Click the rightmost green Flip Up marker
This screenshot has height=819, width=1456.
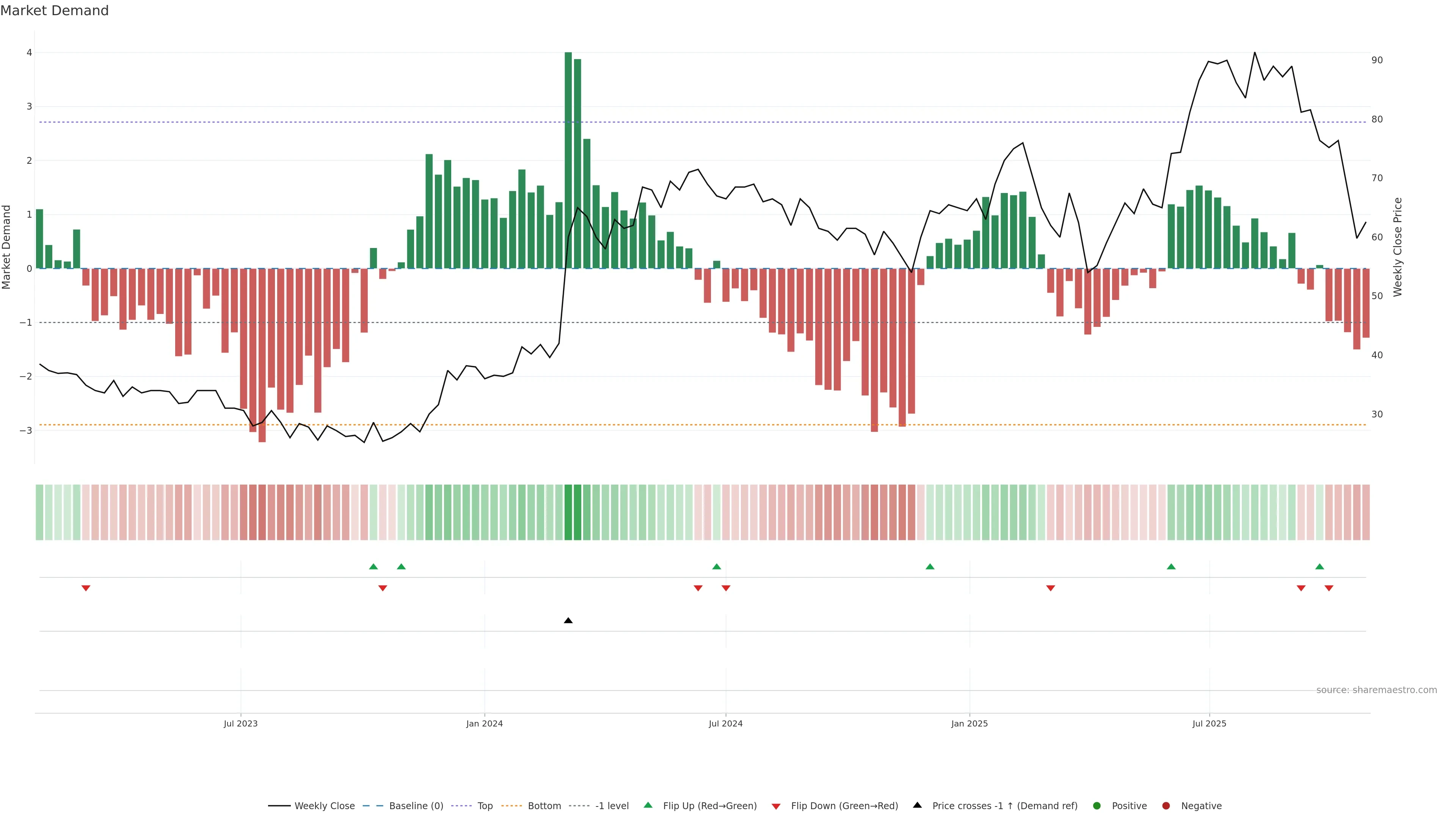click(1319, 566)
